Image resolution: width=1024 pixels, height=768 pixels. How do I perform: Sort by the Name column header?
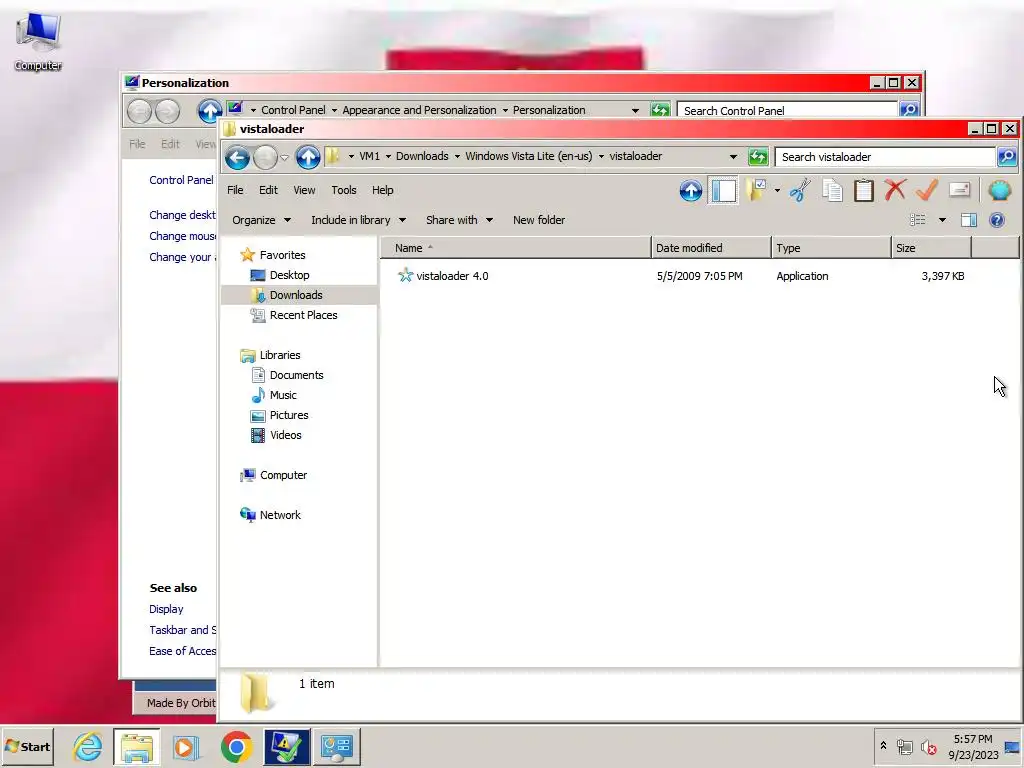pyautogui.click(x=515, y=248)
